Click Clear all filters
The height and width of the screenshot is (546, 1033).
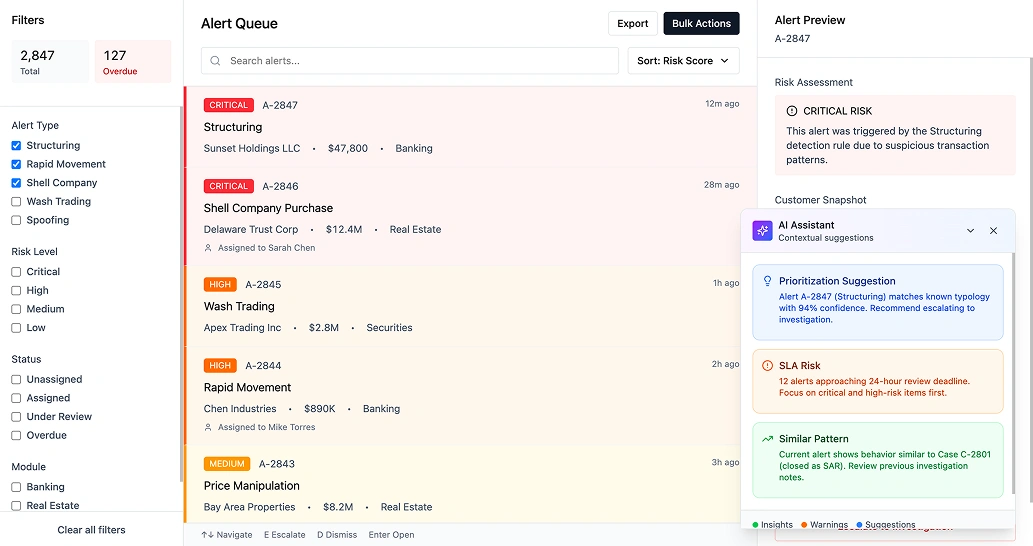pyautogui.click(x=91, y=530)
